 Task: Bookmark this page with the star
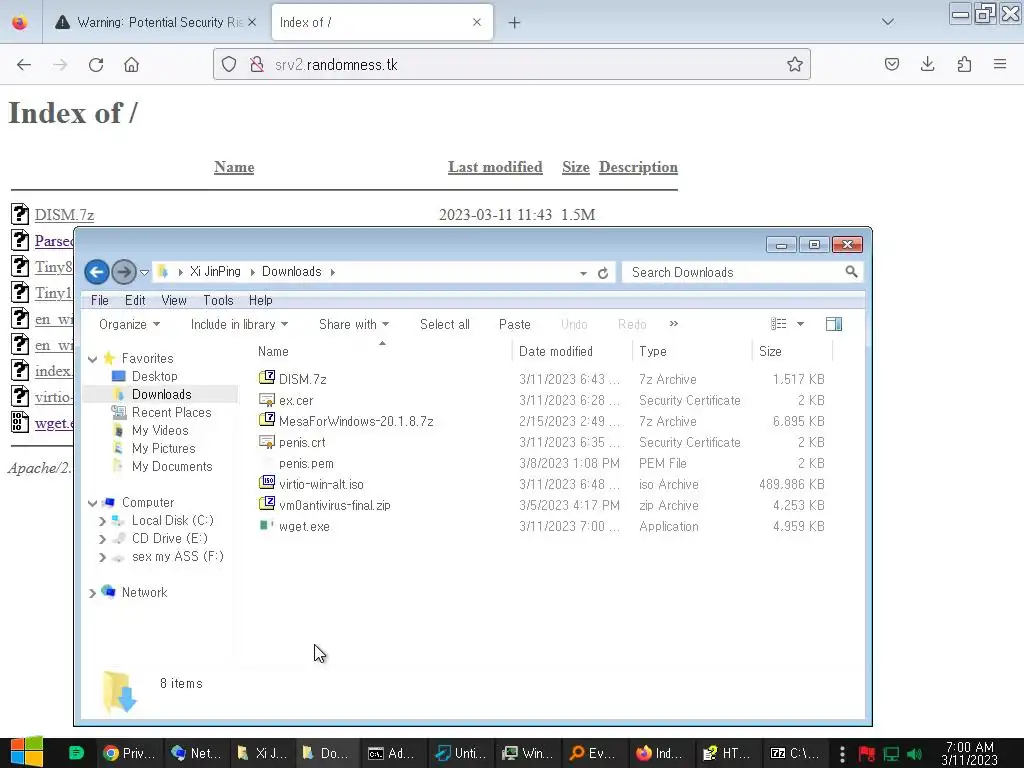pos(794,64)
